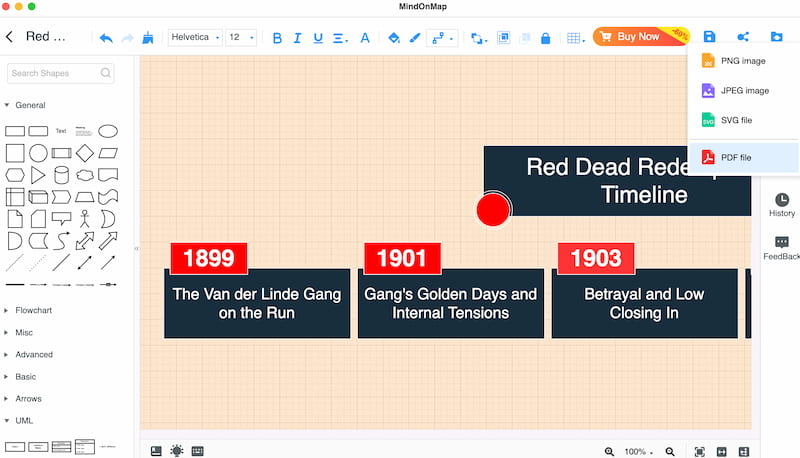This screenshot has height=458, width=800.
Task: Select the font color A tool
Action: [x=365, y=38]
